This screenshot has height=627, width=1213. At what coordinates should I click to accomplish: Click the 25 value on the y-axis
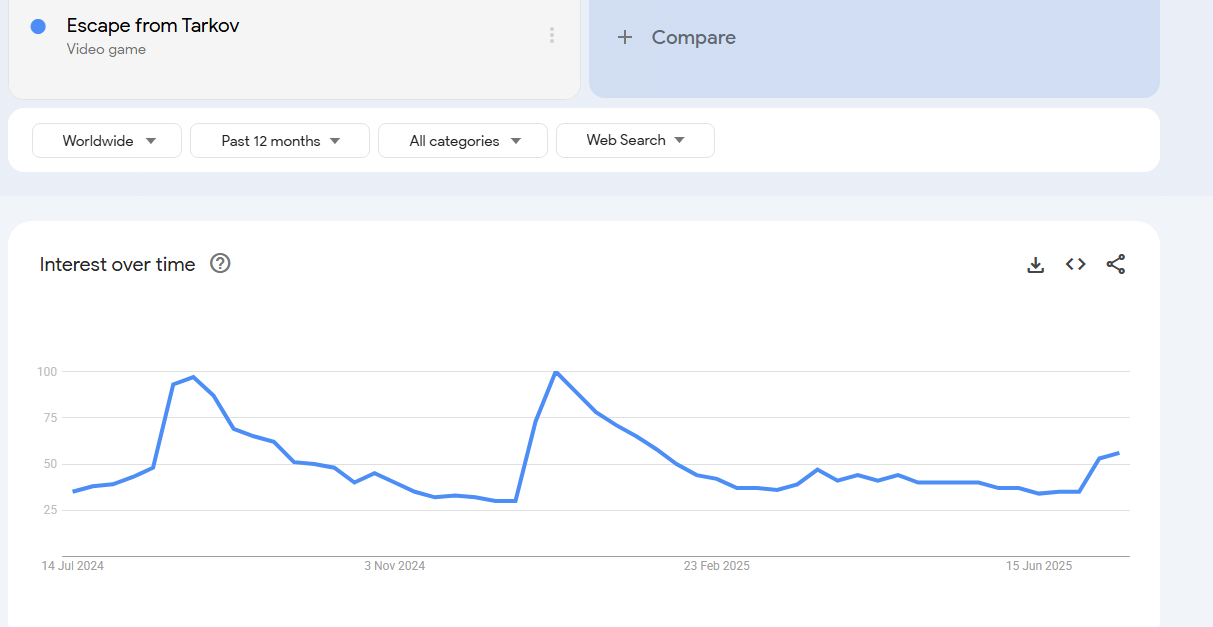tap(51, 511)
